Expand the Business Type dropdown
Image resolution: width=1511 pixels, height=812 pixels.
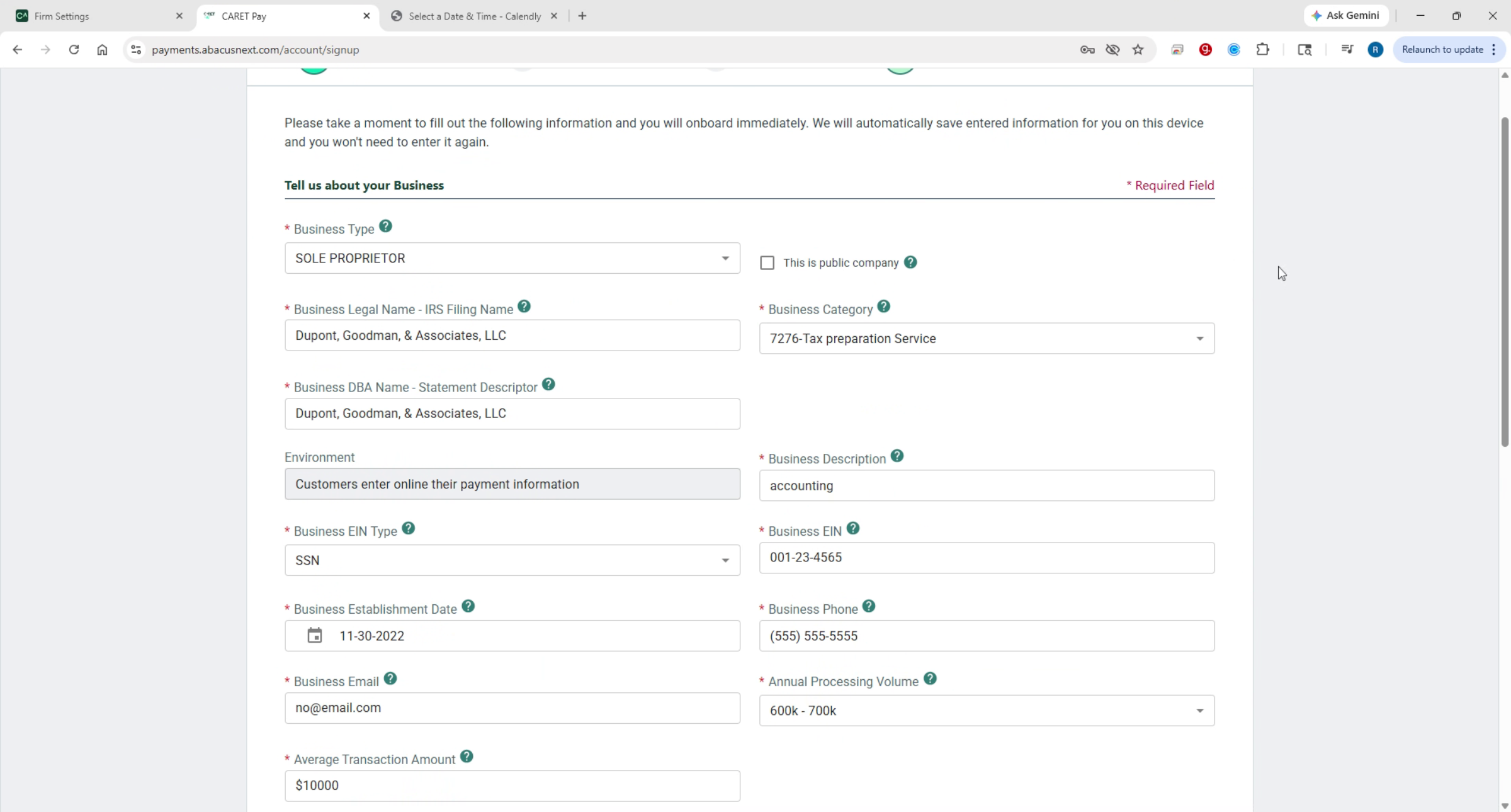point(512,258)
